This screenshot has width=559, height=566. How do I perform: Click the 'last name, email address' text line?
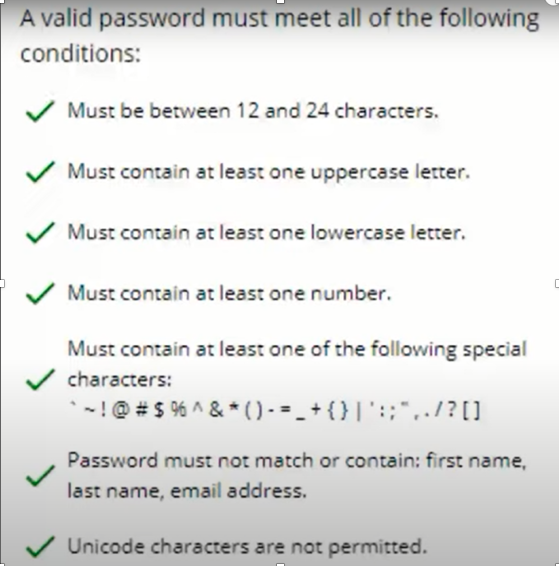click(x=187, y=491)
